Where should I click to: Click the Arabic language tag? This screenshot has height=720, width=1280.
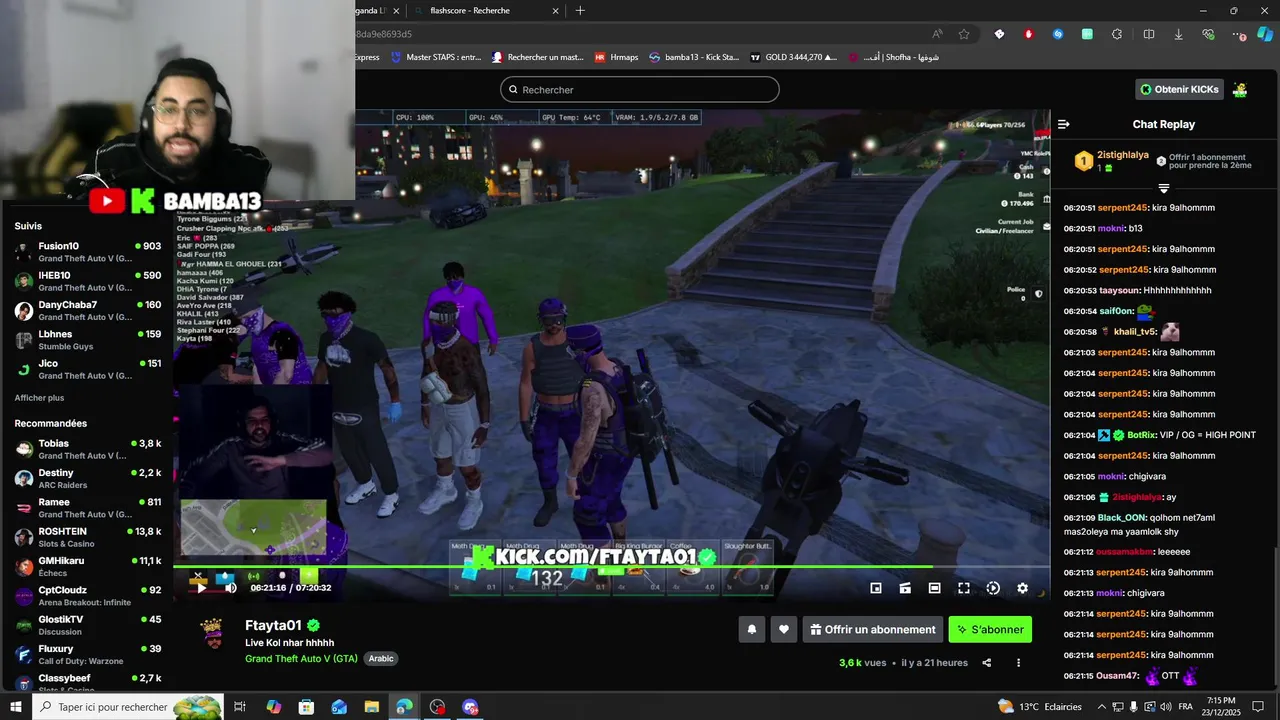381,659
